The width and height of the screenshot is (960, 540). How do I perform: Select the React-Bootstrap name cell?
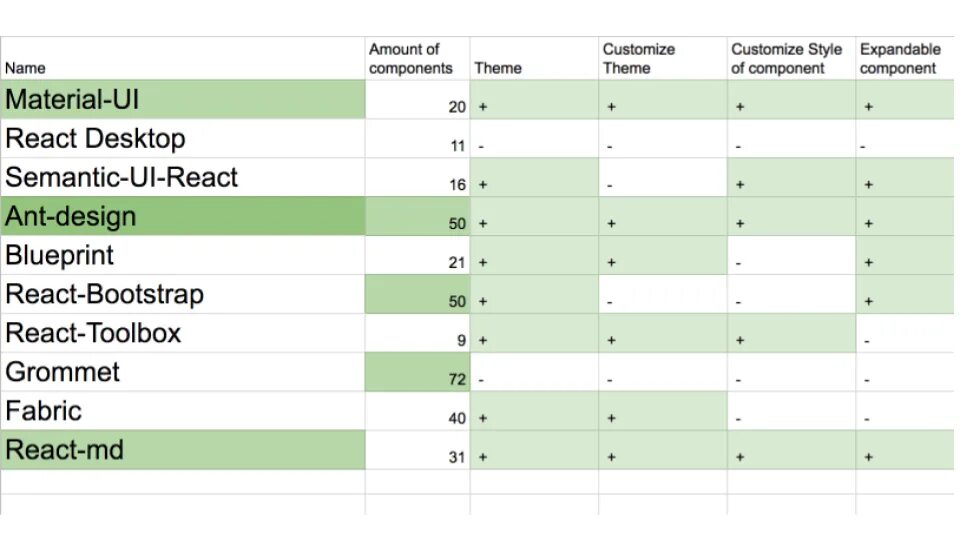click(183, 295)
